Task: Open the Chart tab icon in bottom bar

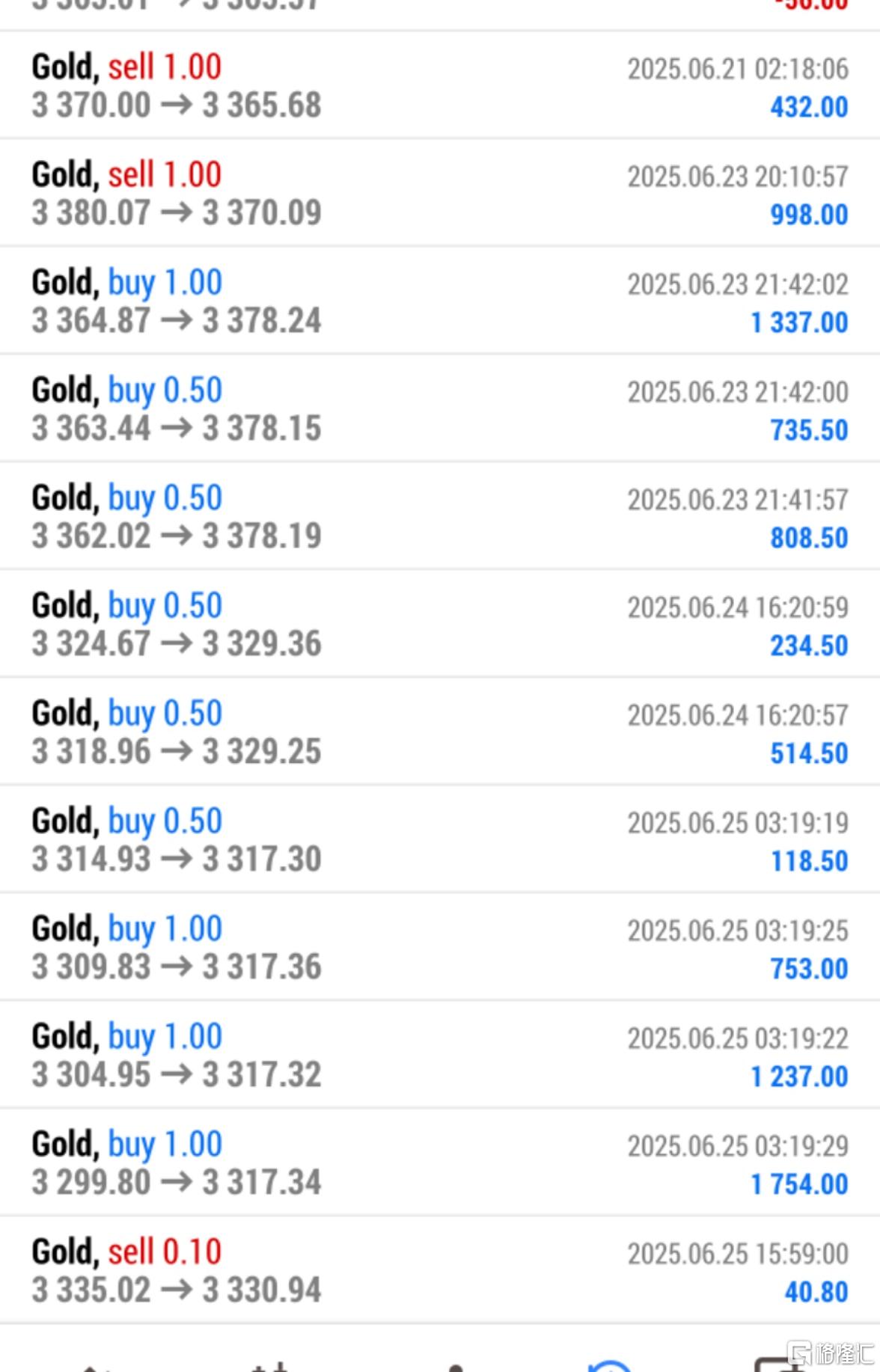Action: (270, 1366)
